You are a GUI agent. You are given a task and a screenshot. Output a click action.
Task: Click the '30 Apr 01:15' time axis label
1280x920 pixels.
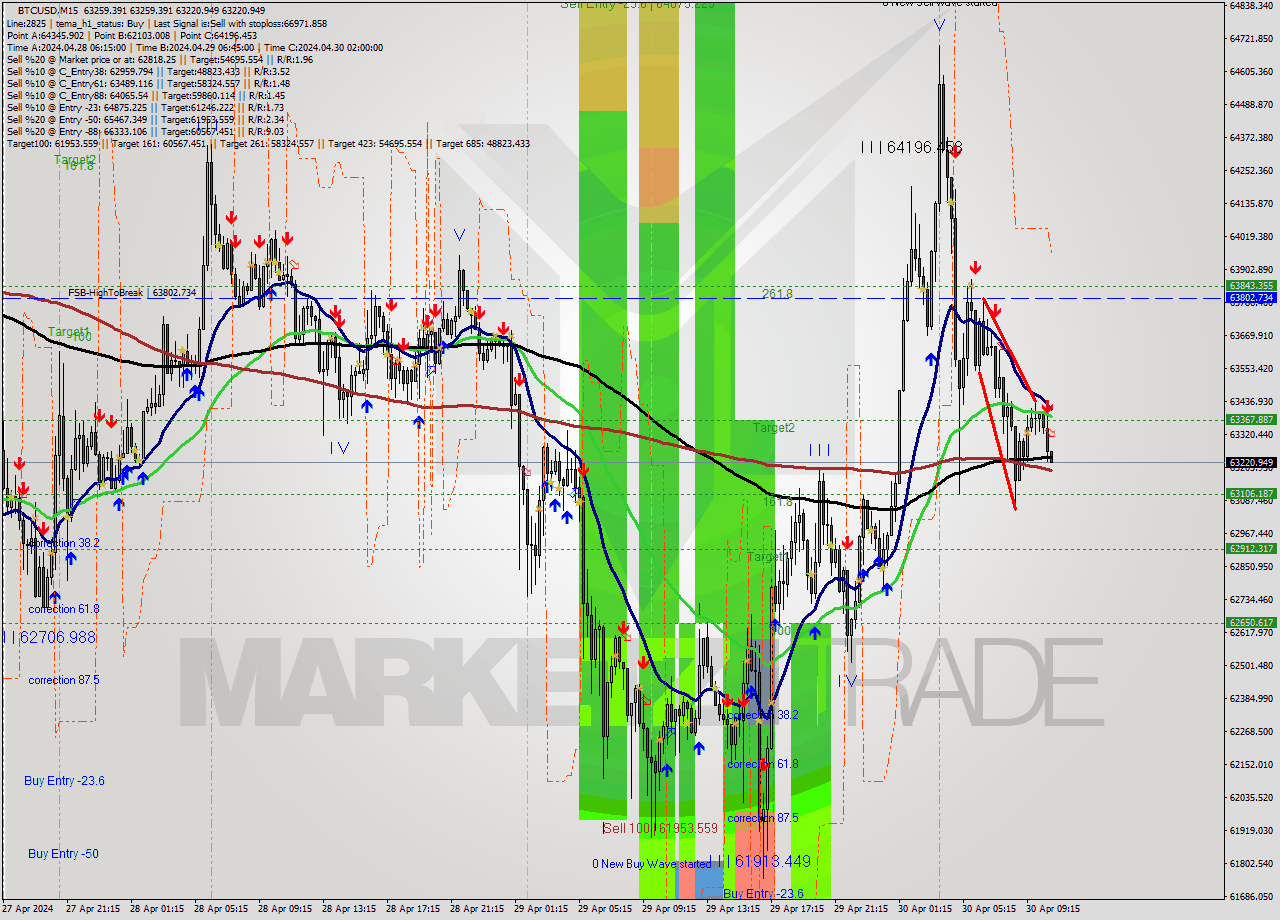point(924,909)
